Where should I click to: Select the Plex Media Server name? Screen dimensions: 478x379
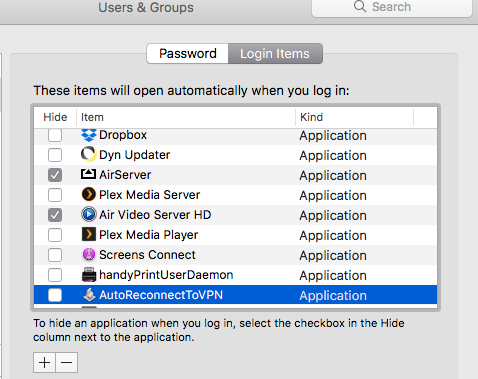click(150, 195)
